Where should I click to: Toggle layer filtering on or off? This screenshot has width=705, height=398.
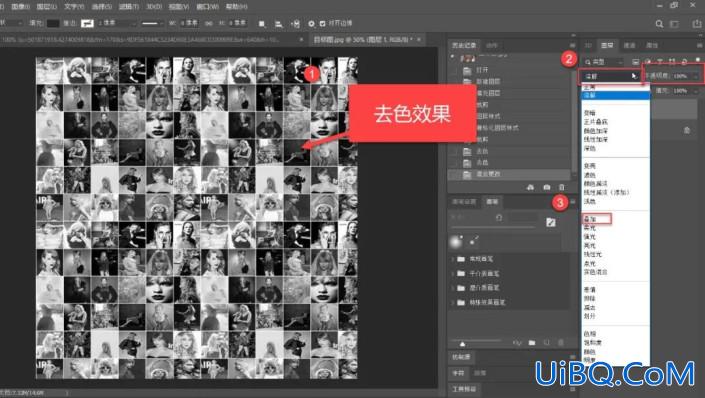(698, 60)
